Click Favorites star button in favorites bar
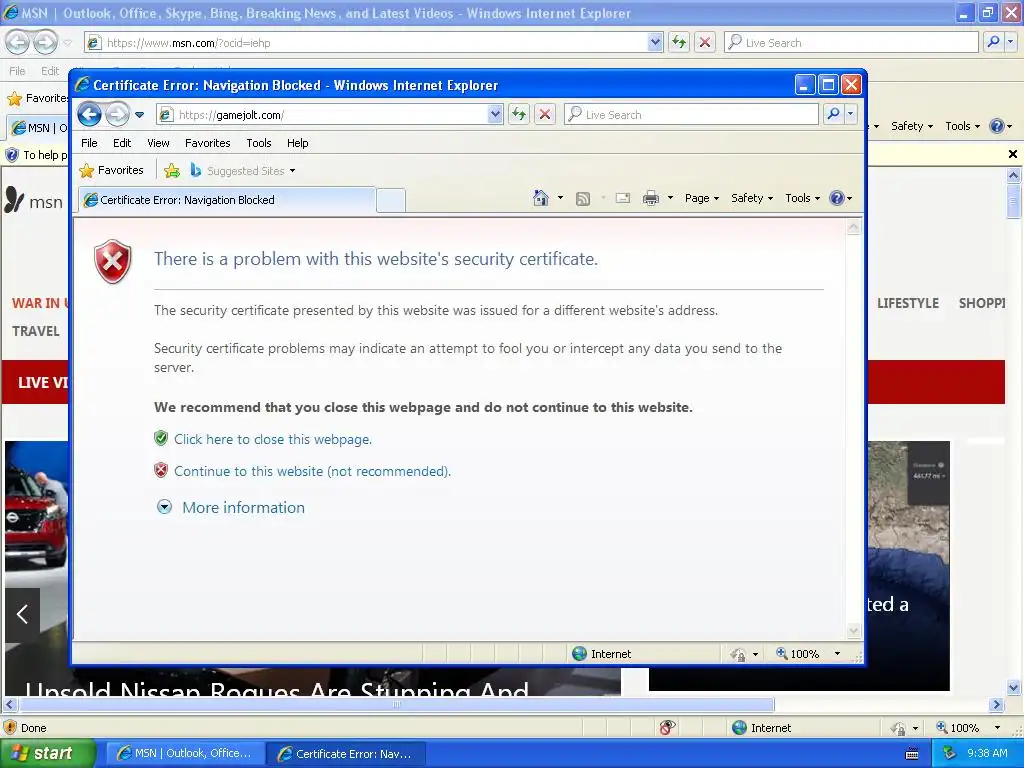The height and width of the screenshot is (768, 1024). click(x=111, y=170)
